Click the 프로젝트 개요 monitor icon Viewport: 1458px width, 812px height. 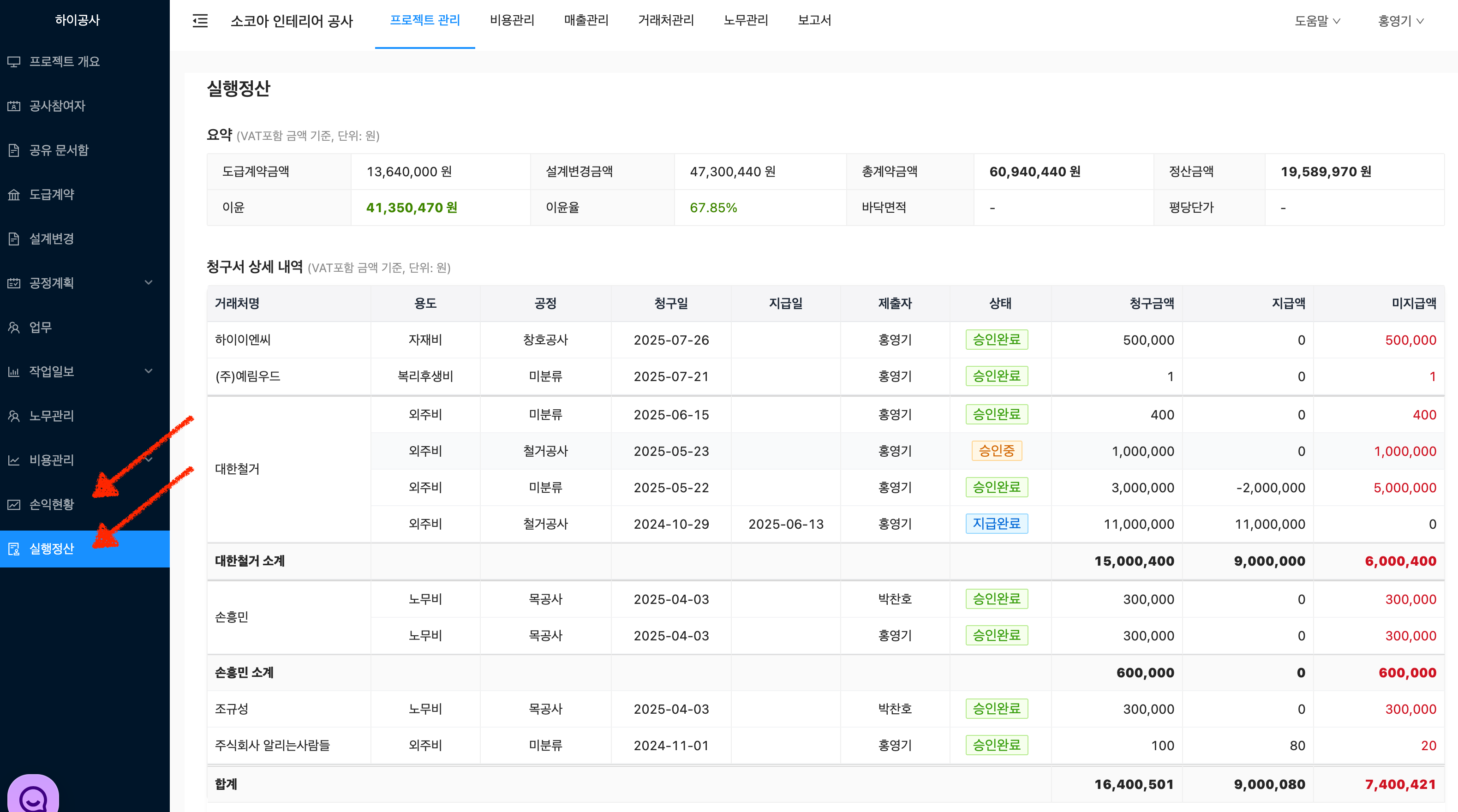click(x=13, y=62)
